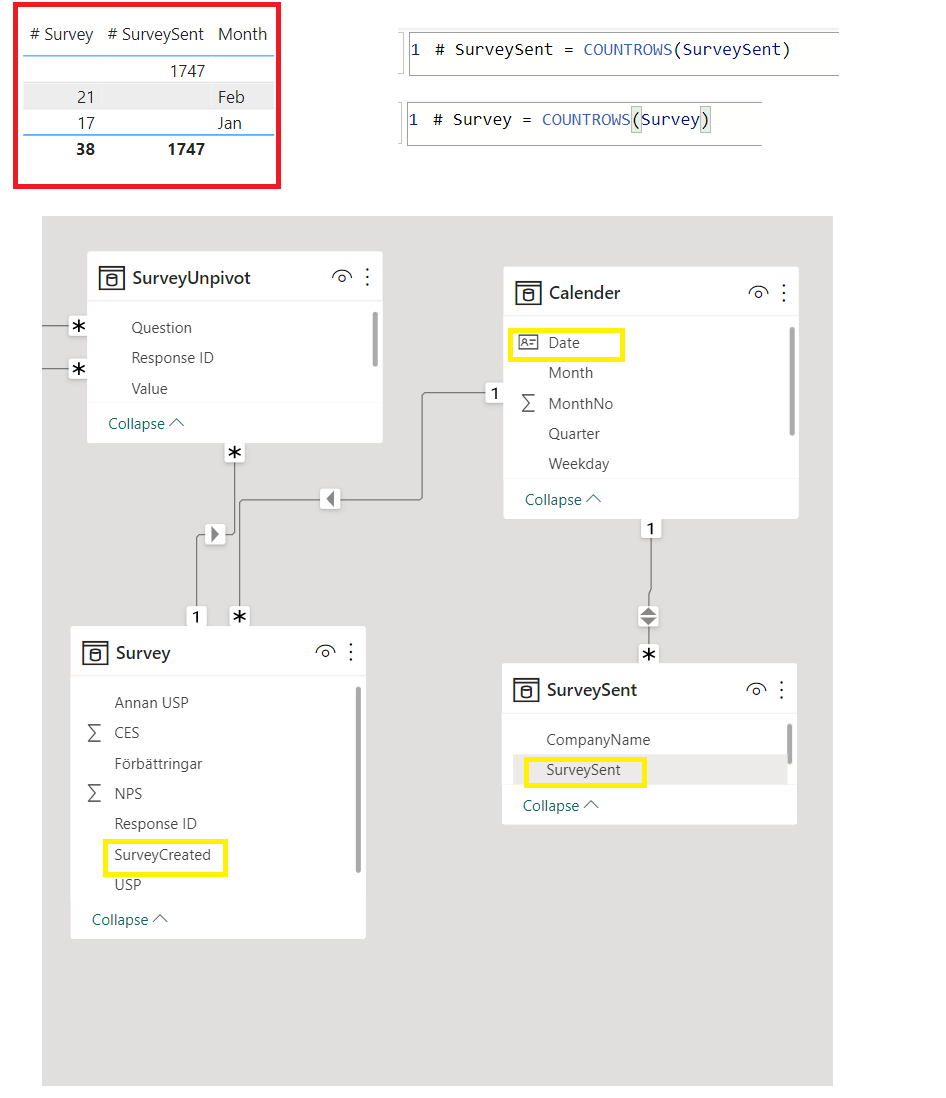The width and height of the screenshot is (946, 1098).
Task: Click the SurveySent field list scrollbar
Action: point(790,744)
